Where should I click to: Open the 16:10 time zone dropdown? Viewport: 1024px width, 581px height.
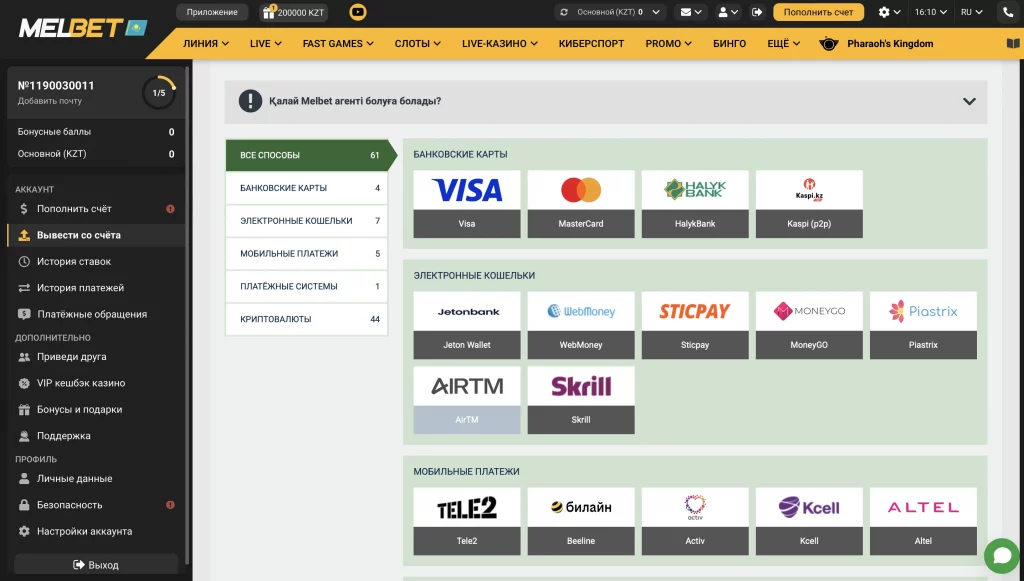(x=931, y=12)
